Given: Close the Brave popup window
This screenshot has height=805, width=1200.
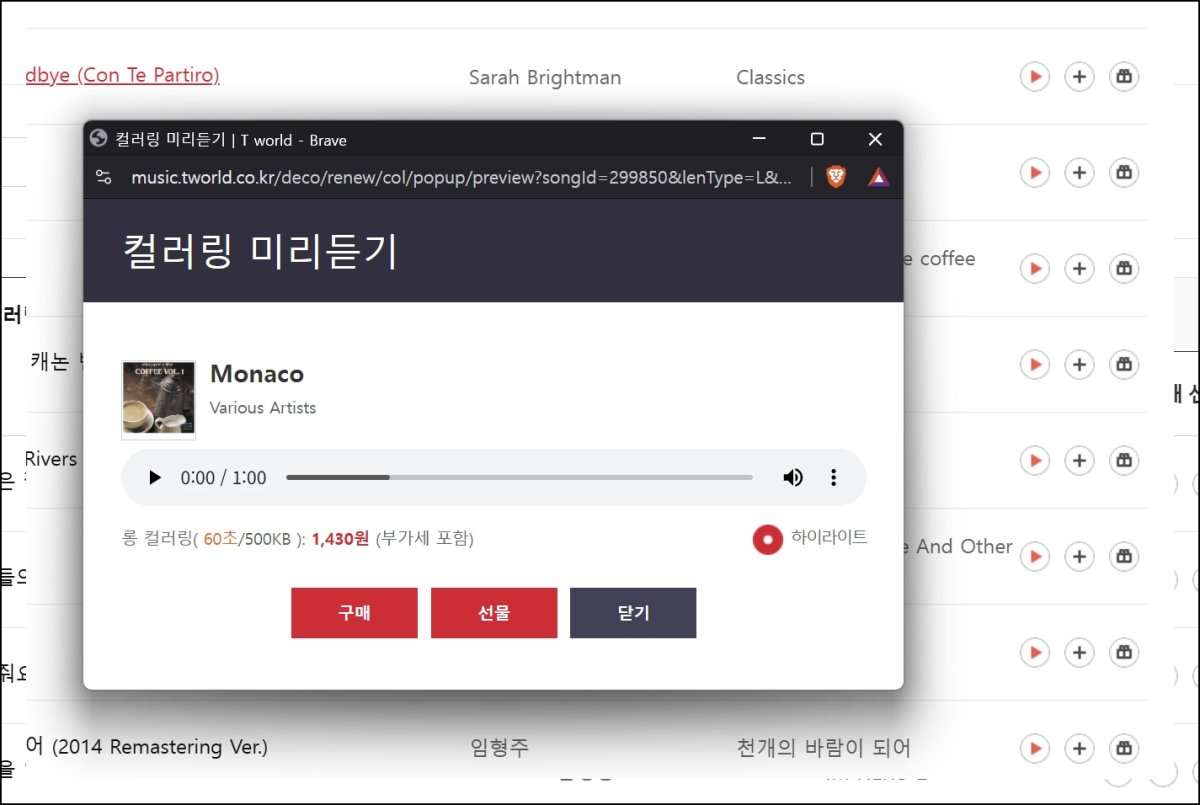Looking at the screenshot, I should (x=875, y=139).
